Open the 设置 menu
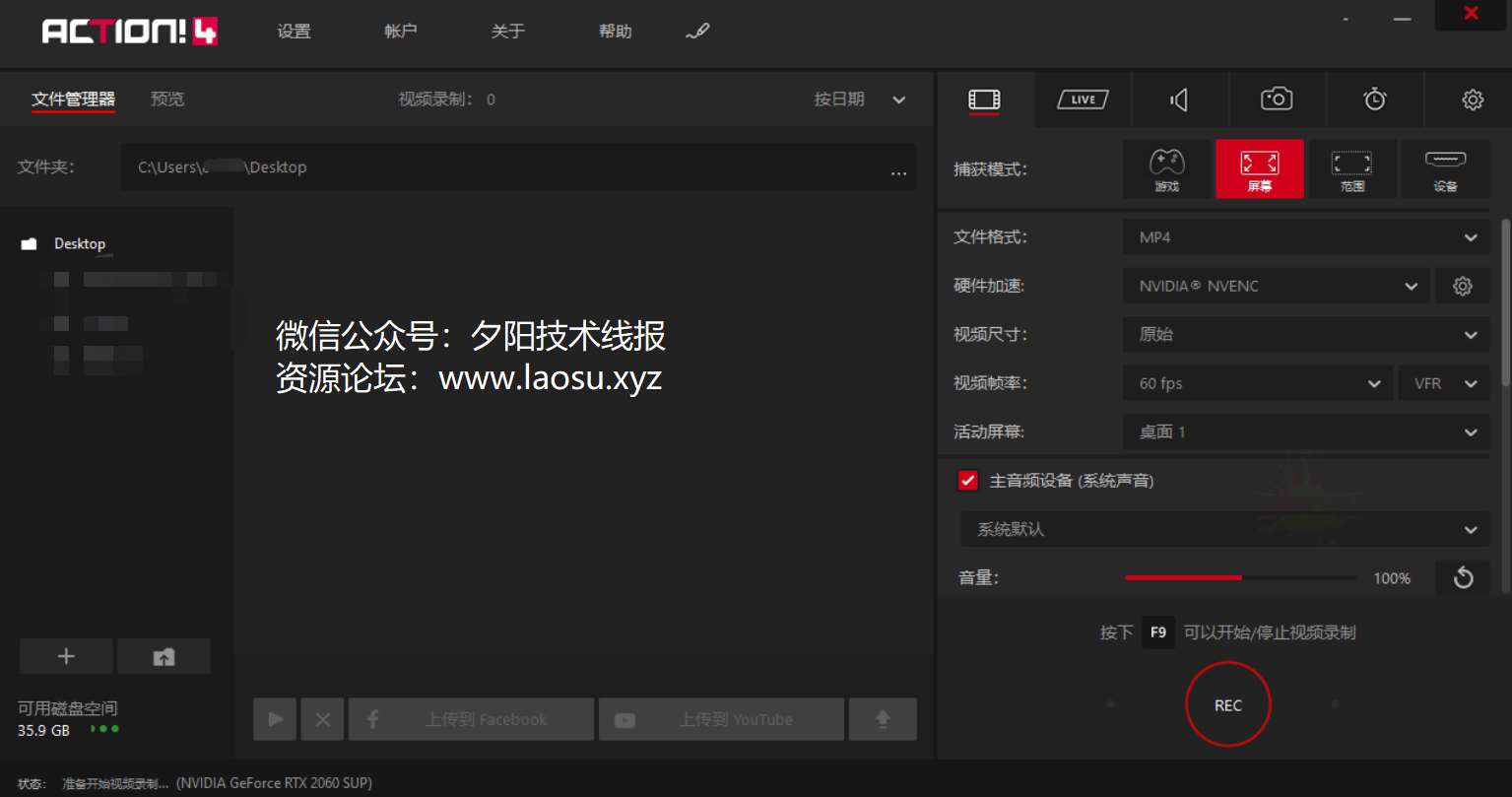This screenshot has height=797, width=1512. pos(294,32)
